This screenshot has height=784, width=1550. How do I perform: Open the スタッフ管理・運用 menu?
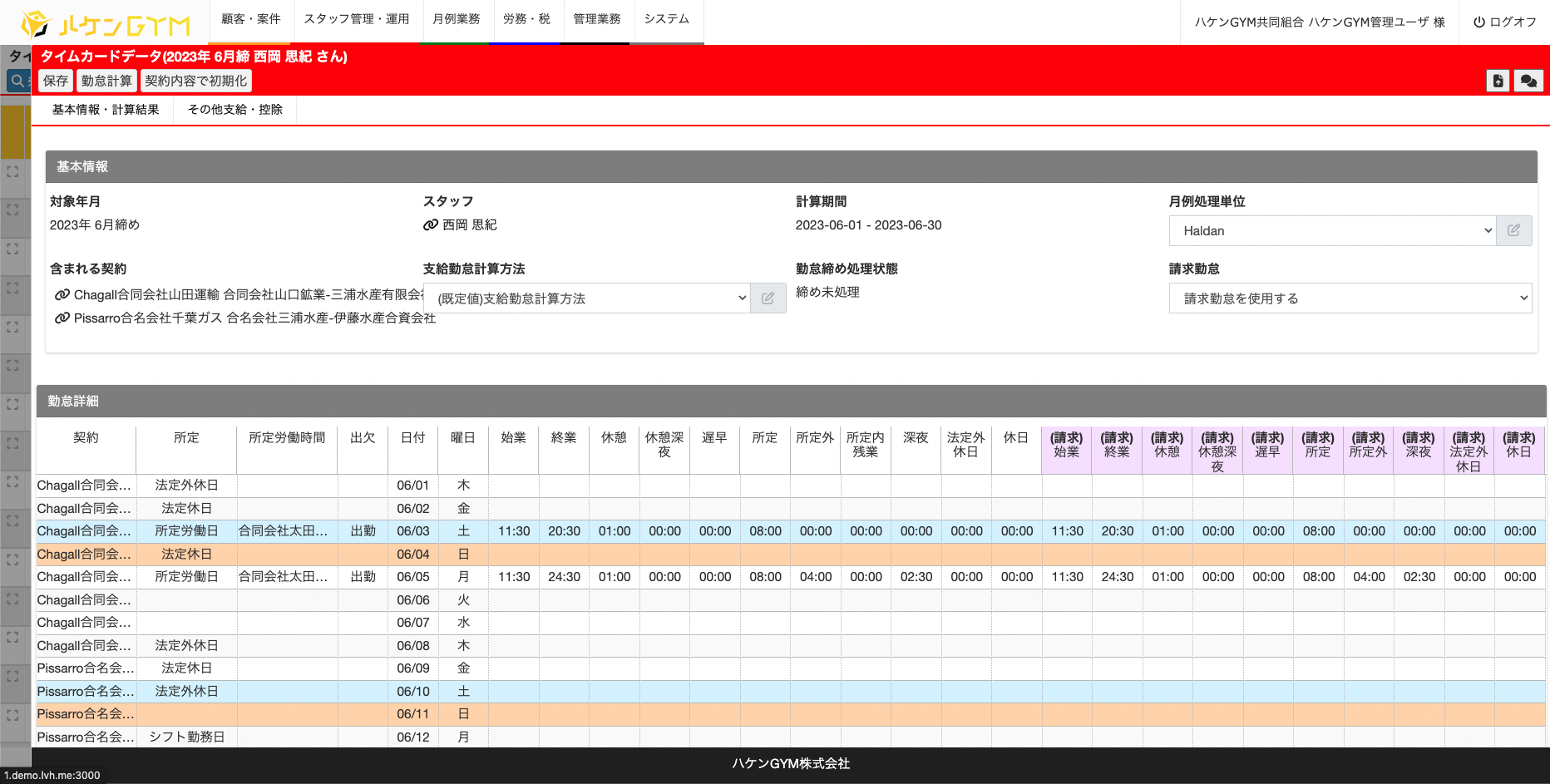356,19
